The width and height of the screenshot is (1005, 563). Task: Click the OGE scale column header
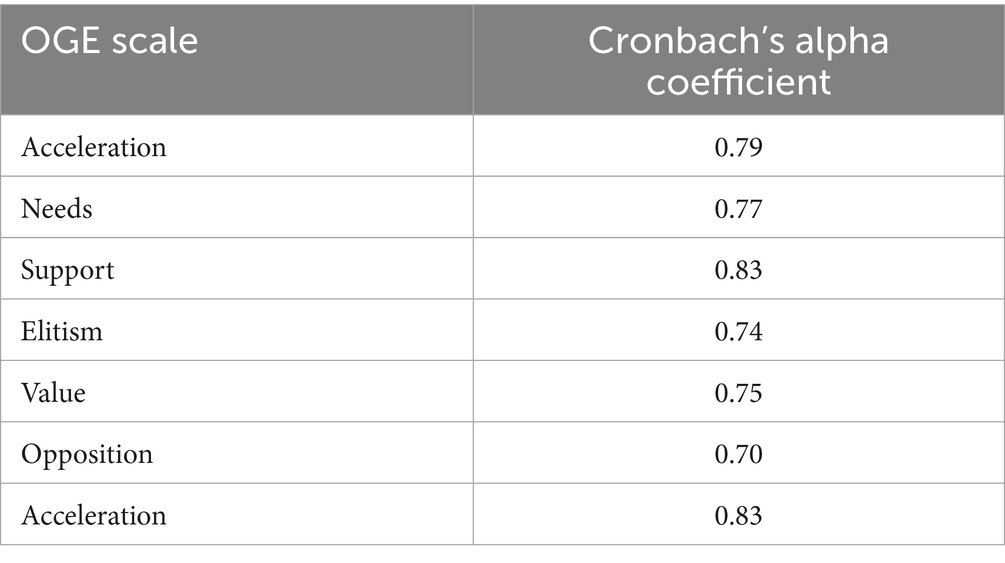tap(109, 41)
